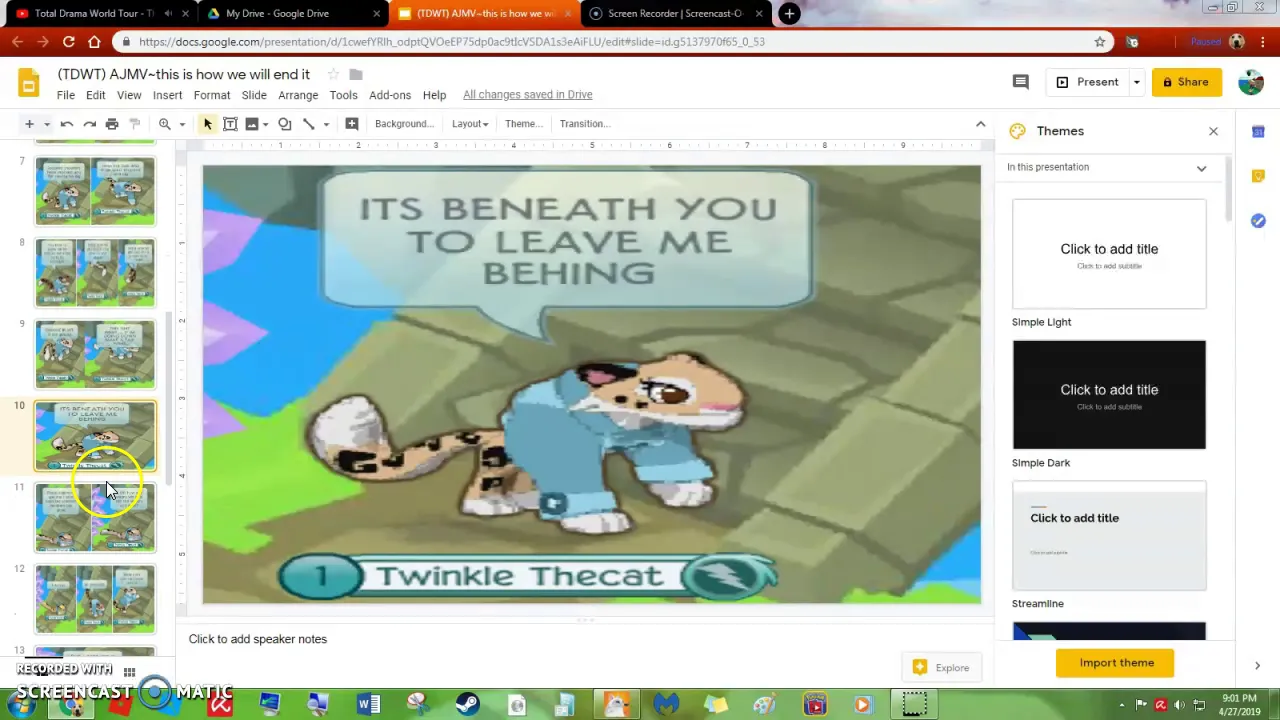
Task: Select the Shape tool
Action: tap(285, 124)
